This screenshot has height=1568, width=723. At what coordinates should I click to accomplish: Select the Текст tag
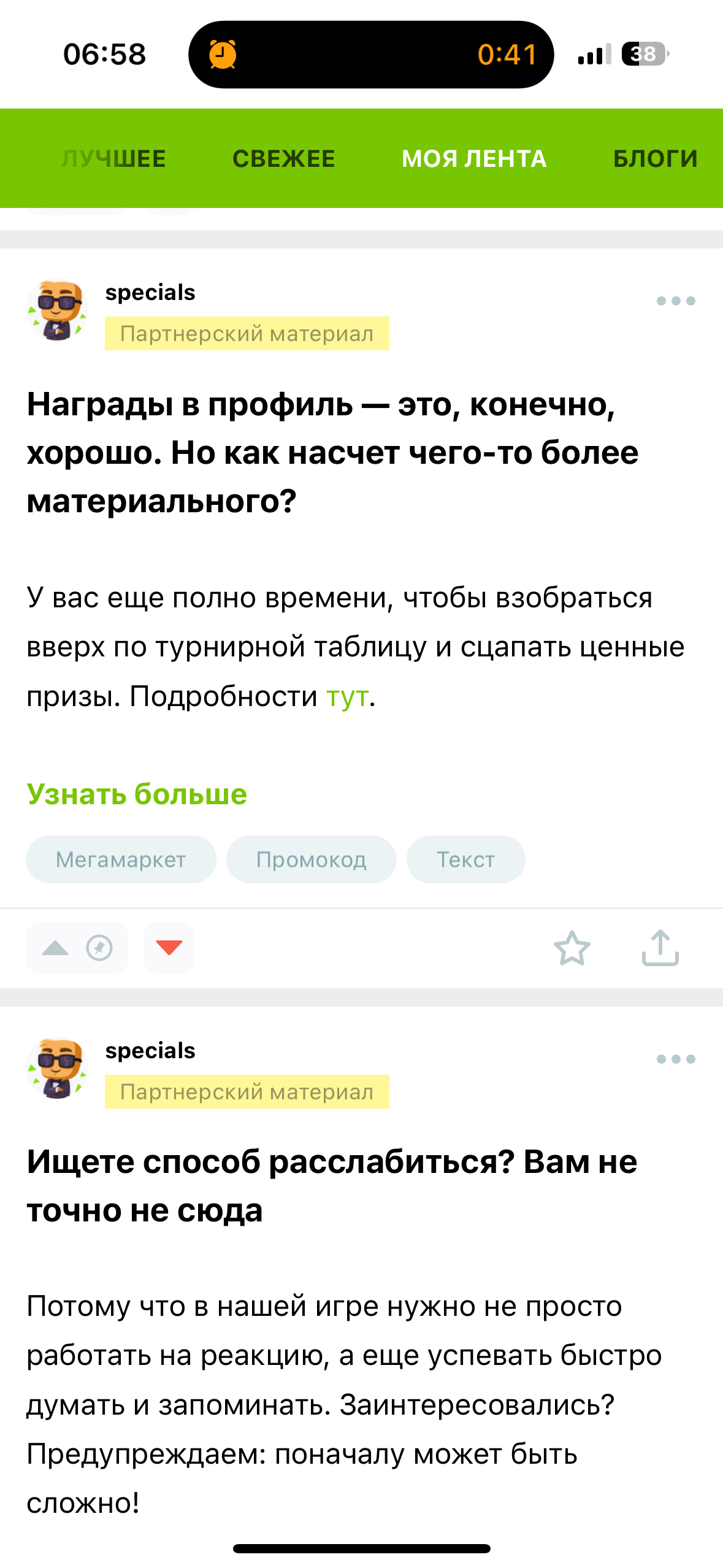click(x=465, y=859)
